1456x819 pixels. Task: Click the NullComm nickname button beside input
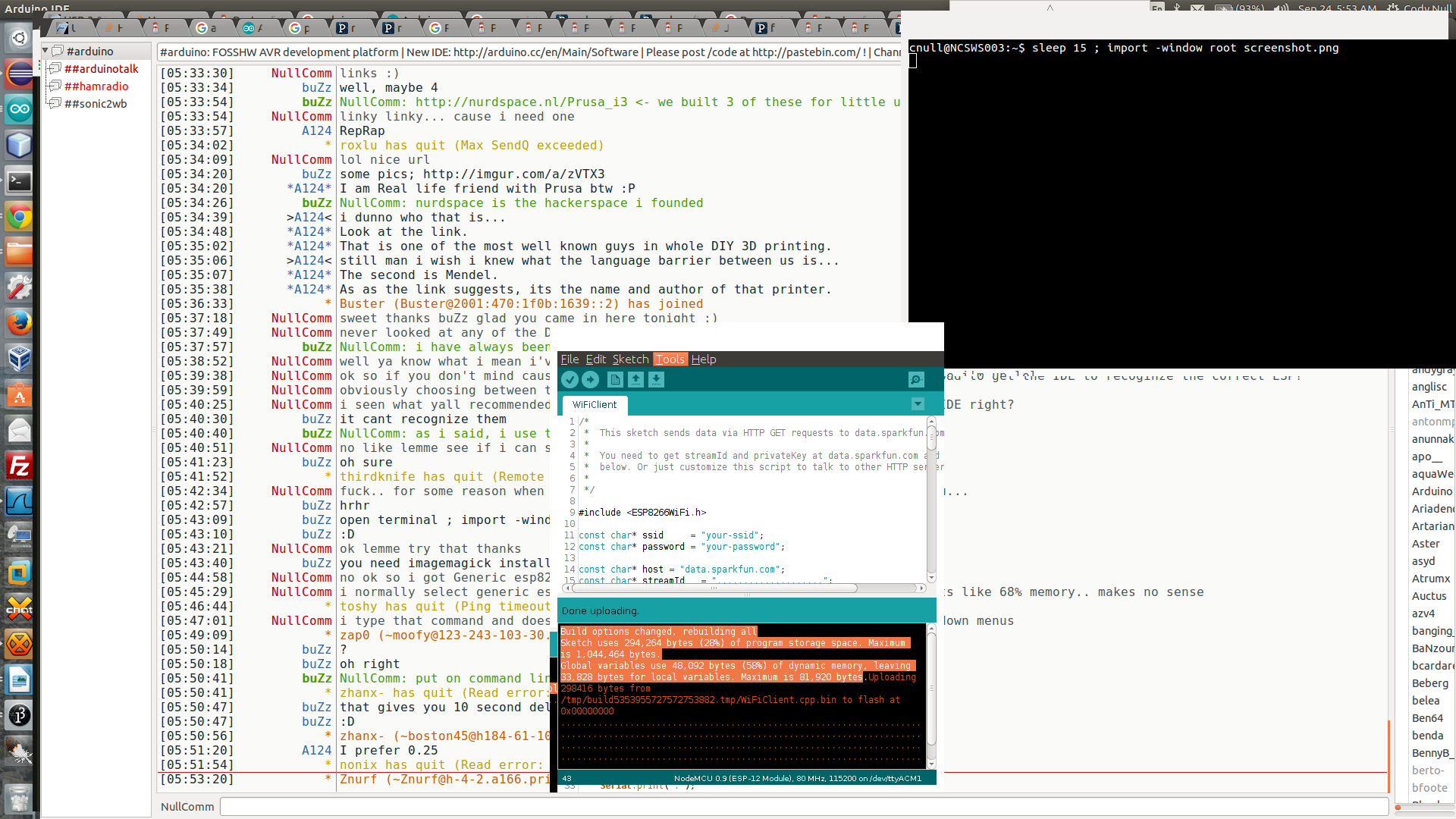pos(187,807)
